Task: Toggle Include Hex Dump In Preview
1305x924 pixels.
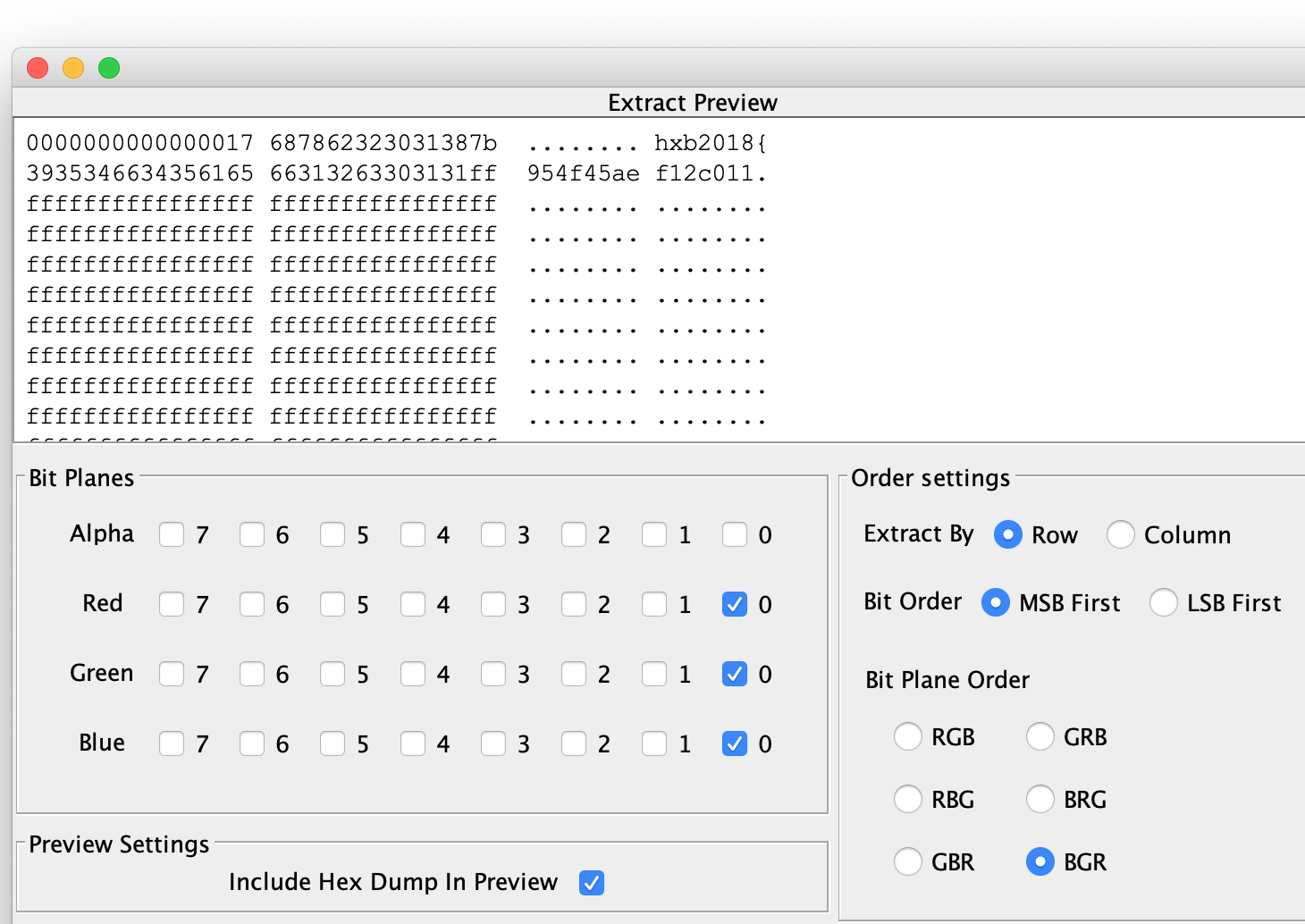Action: [592, 883]
